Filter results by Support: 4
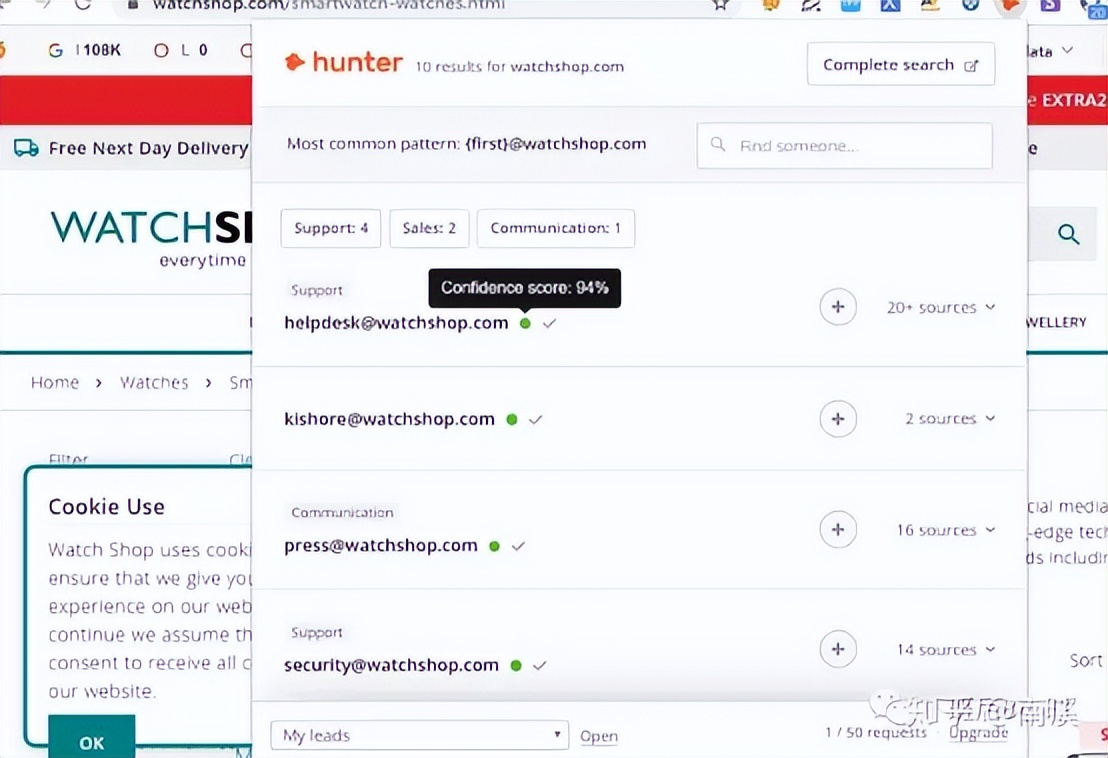This screenshot has width=1108, height=758. pyautogui.click(x=331, y=228)
